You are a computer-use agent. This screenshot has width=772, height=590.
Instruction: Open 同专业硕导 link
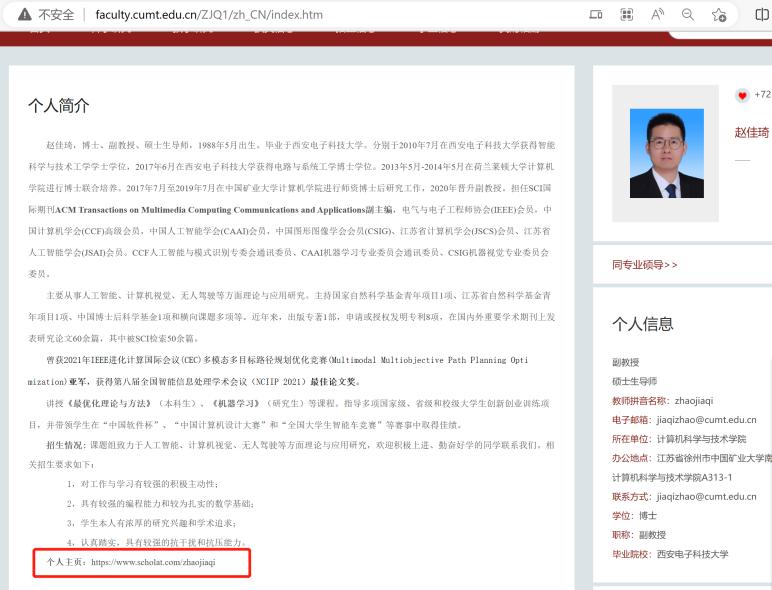pyautogui.click(x=644, y=265)
